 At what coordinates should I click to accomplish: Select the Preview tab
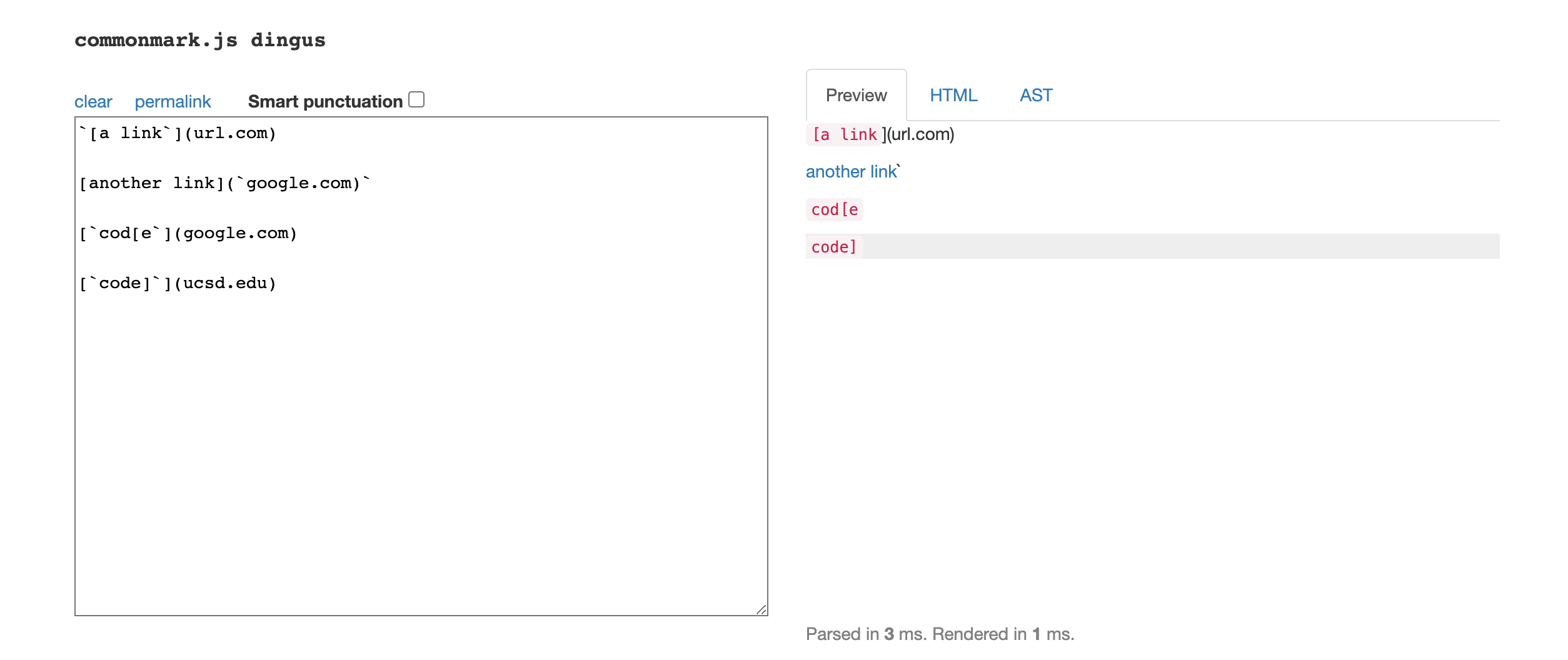point(856,95)
